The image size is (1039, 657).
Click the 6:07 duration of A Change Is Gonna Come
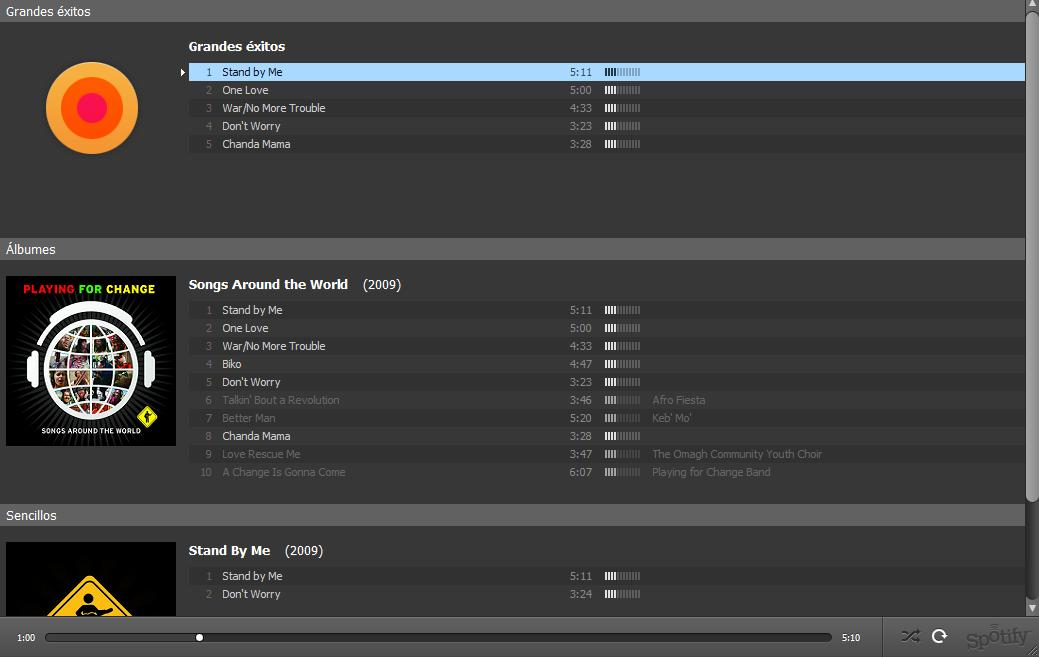tap(580, 472)
